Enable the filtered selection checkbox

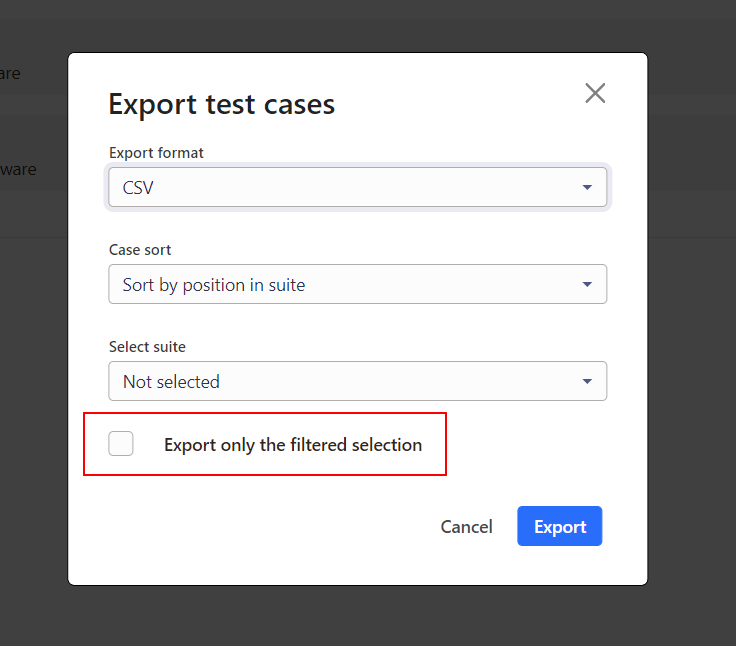click(121, 444)
